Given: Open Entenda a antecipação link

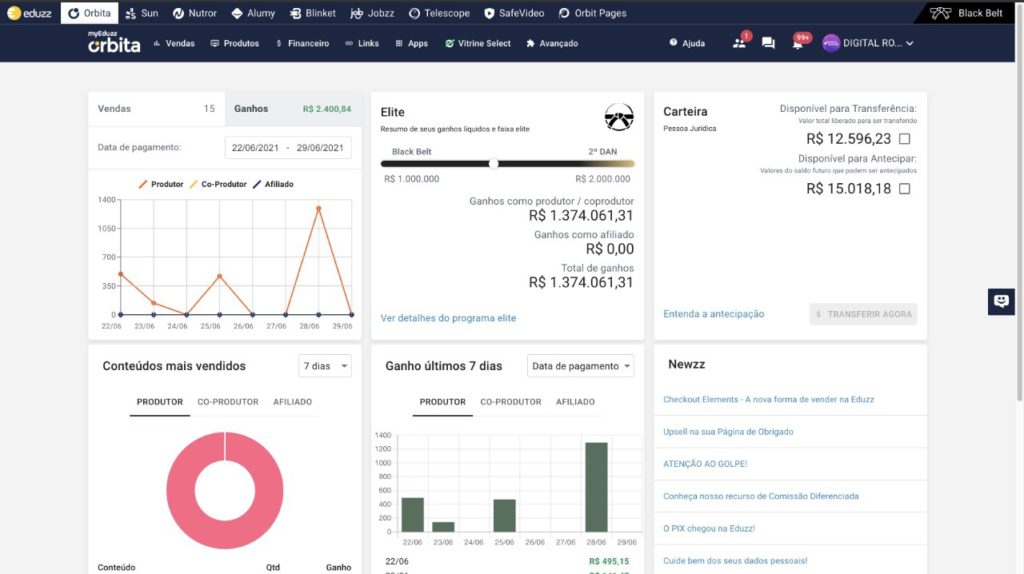Looking at the screenshot, I should point(714,314).
